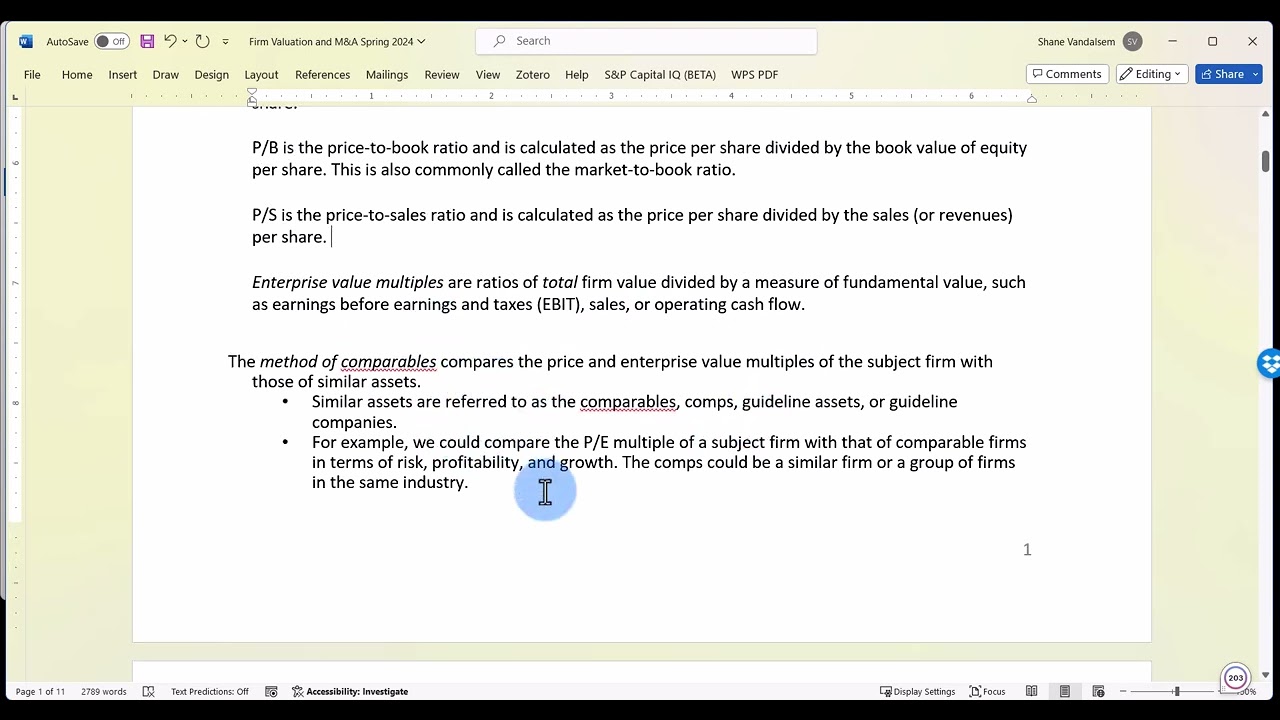Click the right indent marker on ruler
Viewport: 1280px width, 720px height.
point(1032,99)
